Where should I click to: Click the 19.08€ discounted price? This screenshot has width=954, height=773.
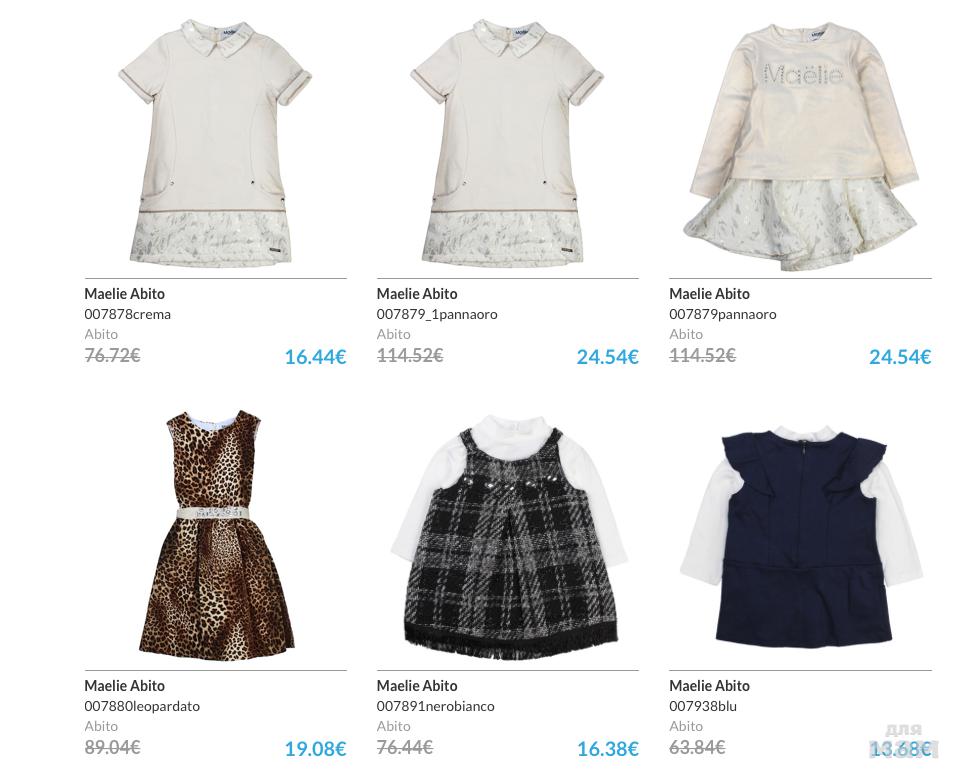click(315, 749)
